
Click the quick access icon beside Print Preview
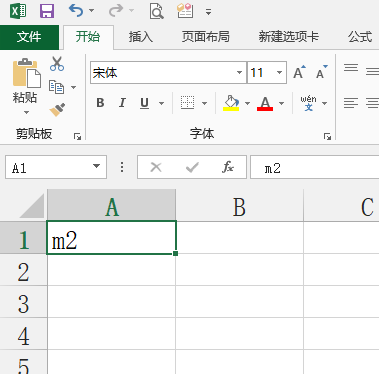[185, 11]
